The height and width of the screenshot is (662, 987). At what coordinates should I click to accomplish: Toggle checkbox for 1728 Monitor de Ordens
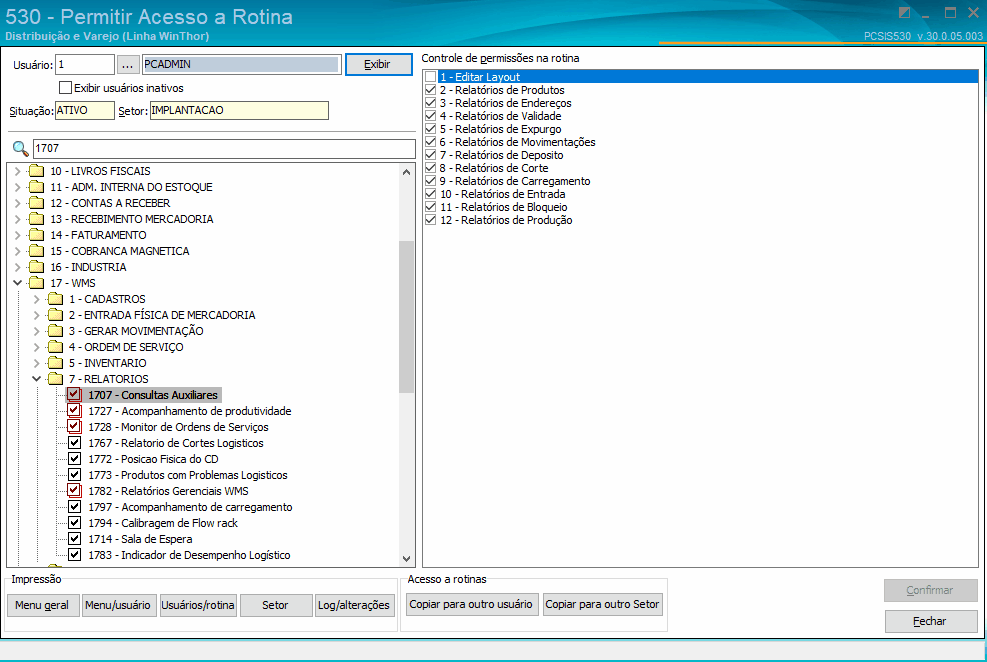[x=74, y=427]
